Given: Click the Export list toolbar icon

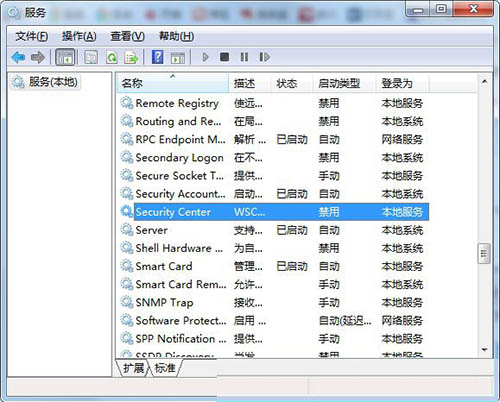Looking at the screenshot, I should (x=131, y=57).
